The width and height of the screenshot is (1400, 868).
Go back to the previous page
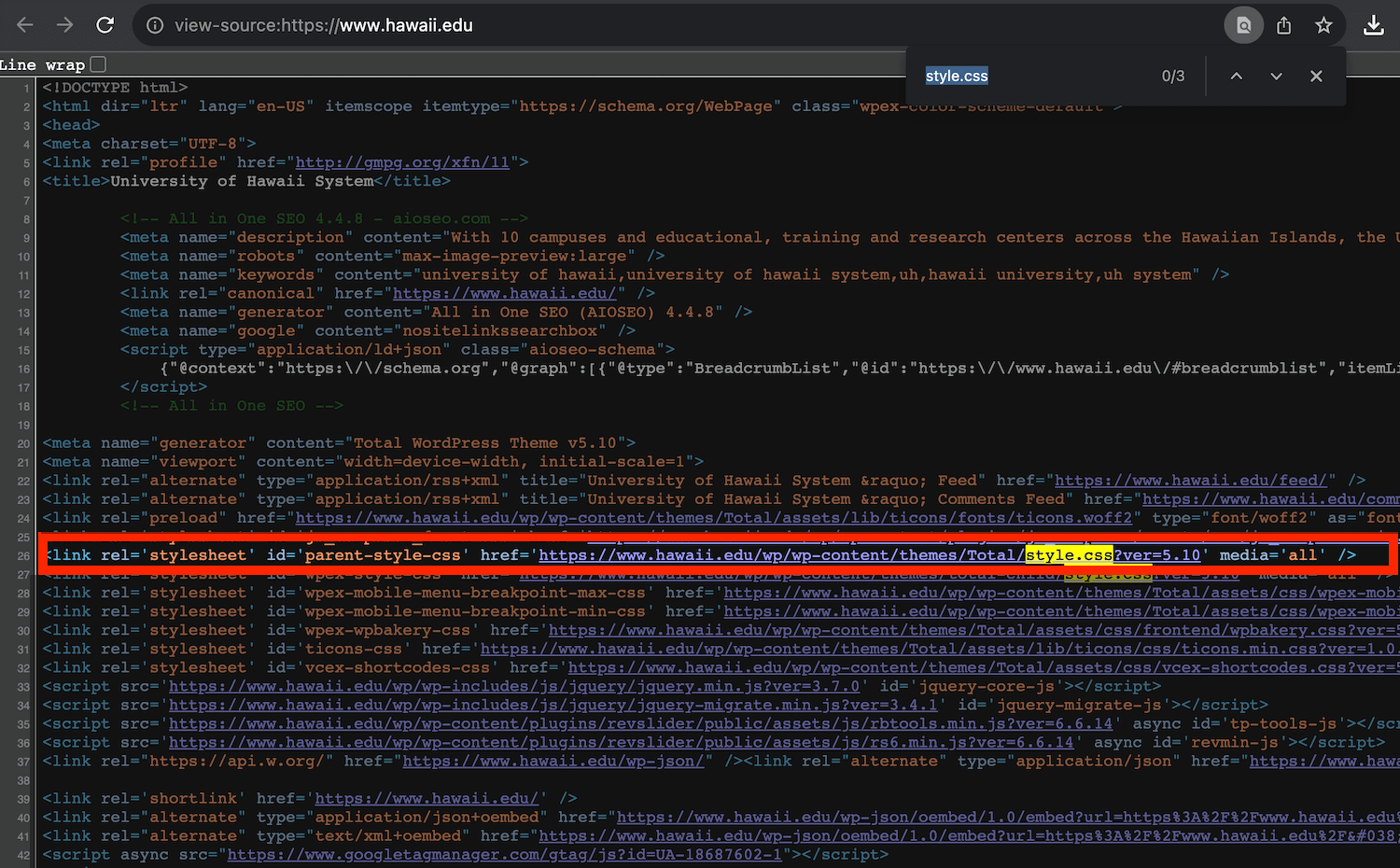[25, 25]
